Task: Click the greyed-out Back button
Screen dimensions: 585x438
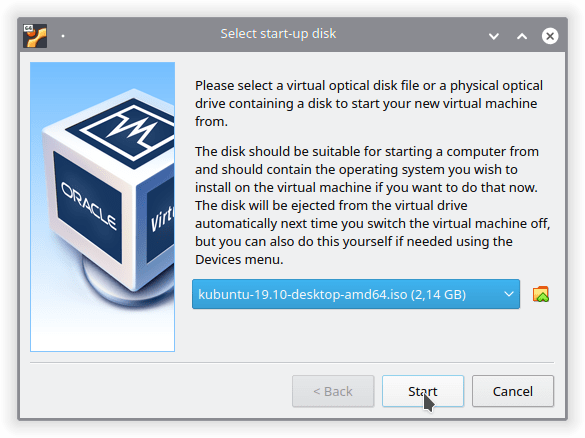Action: coord(333,391)
